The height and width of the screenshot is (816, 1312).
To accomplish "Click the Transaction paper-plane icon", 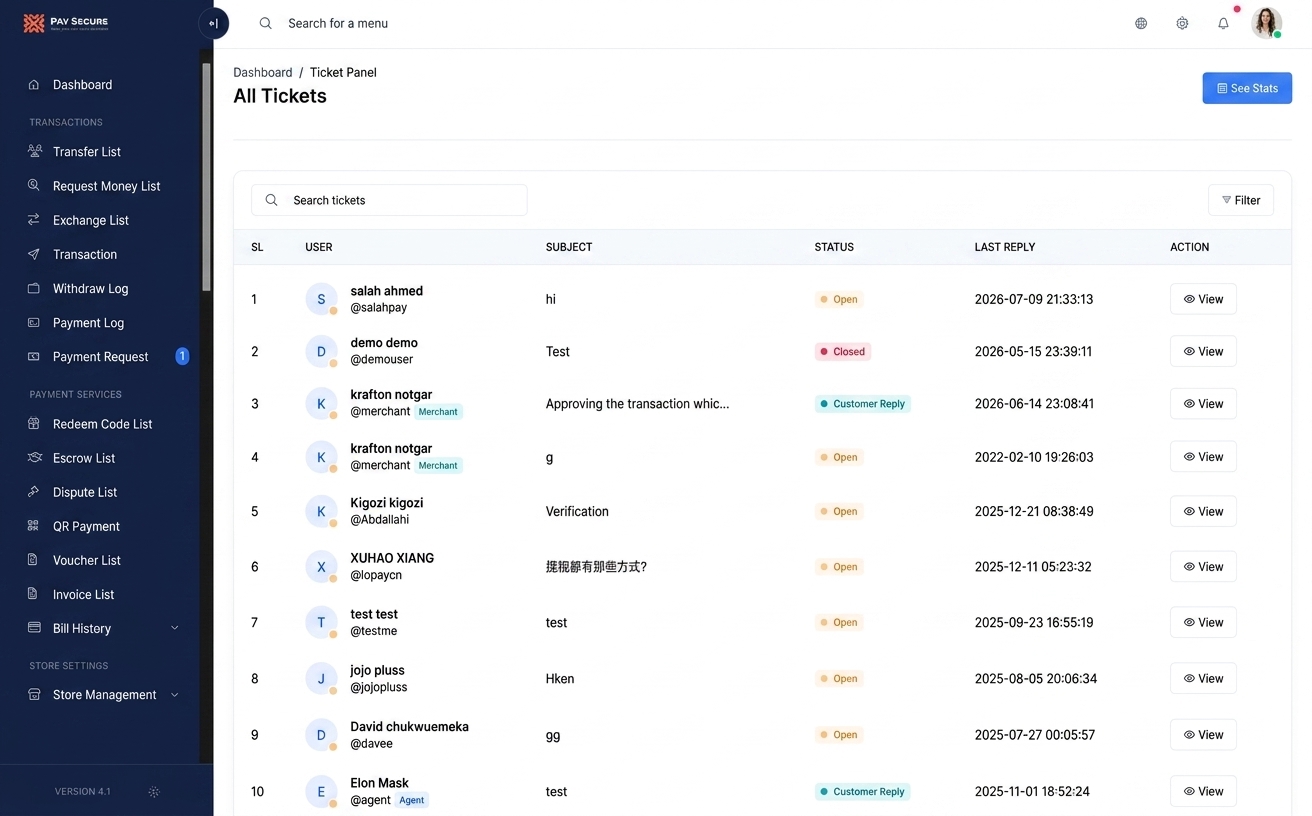I will click(34, 254).
